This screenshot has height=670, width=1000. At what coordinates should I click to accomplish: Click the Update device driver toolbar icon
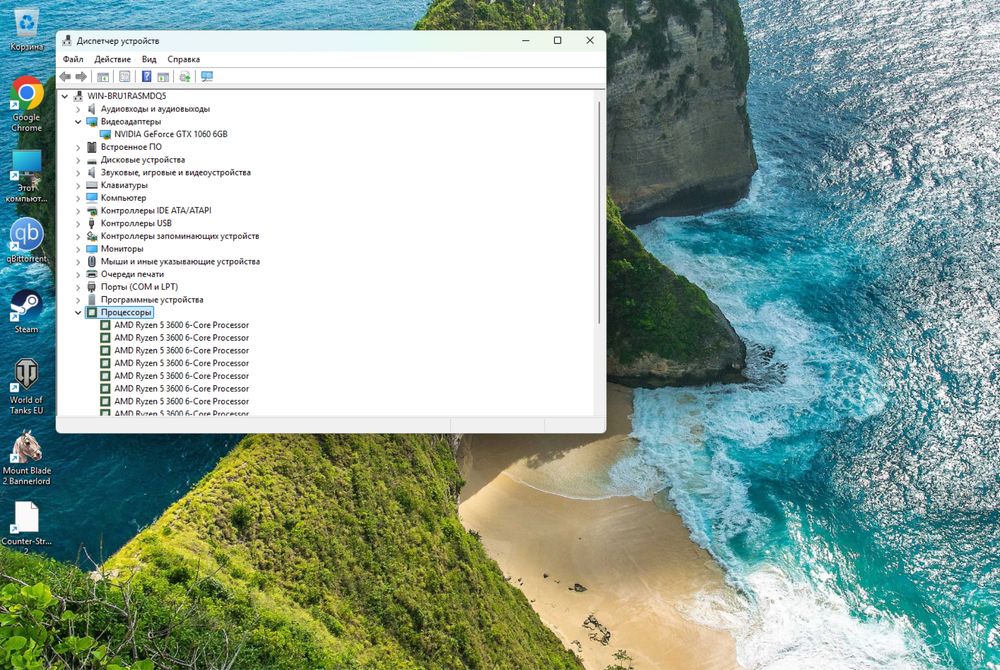(x=185, y=76)
